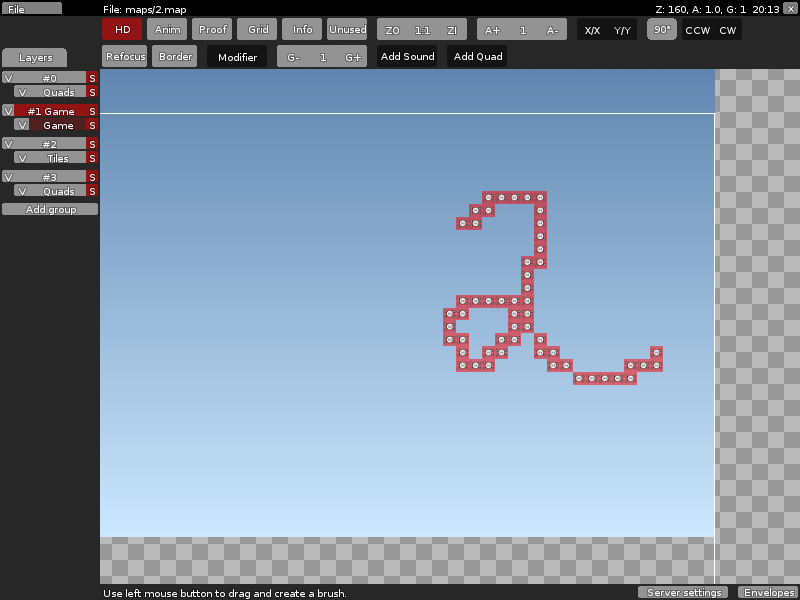
Task: Open the Modifier dropdown
Action: pyautogui.click(x=237, y=57)
